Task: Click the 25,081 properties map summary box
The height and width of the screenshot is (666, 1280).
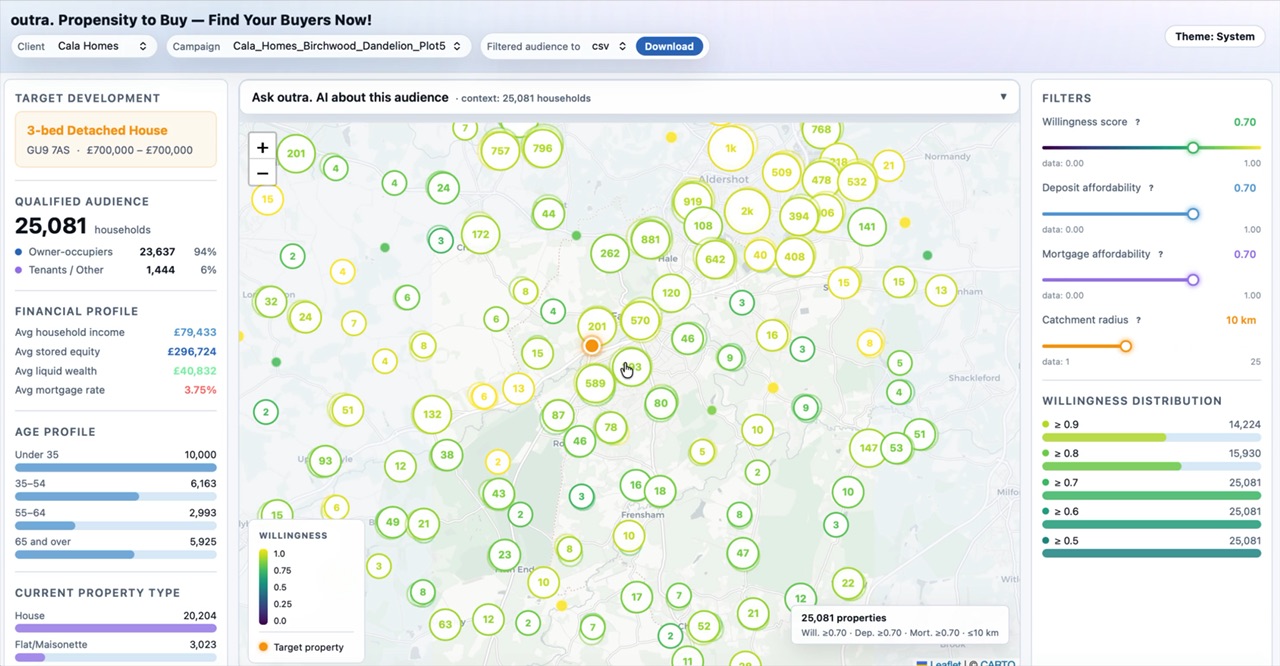Action: click(x=899, y=625)
